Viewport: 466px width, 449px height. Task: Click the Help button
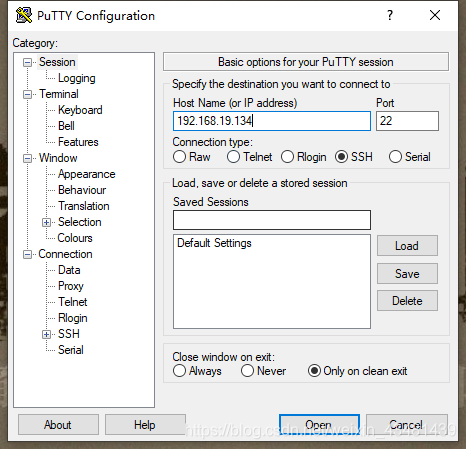(x=145, y=425)
